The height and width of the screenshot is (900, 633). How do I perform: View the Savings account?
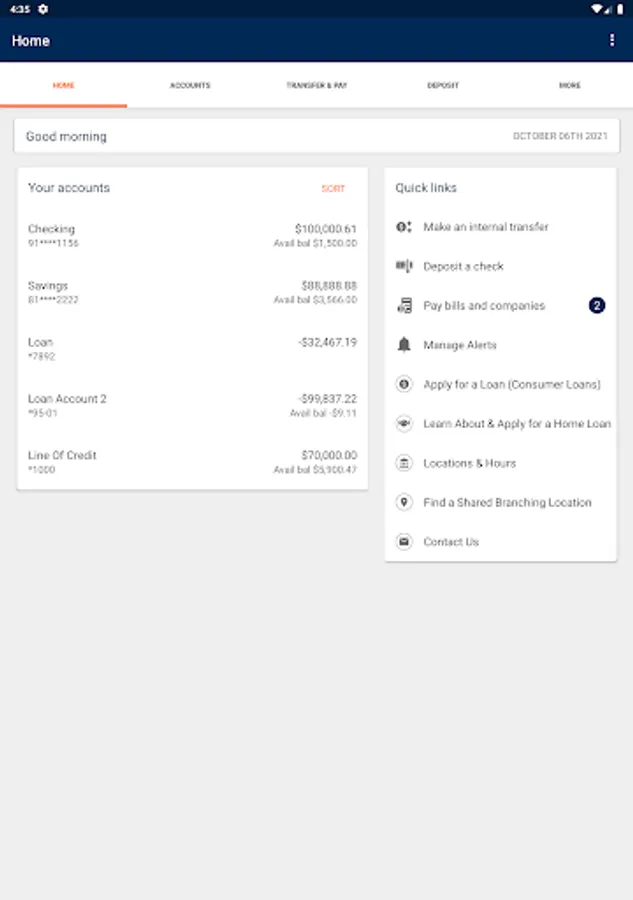point(192,292)
